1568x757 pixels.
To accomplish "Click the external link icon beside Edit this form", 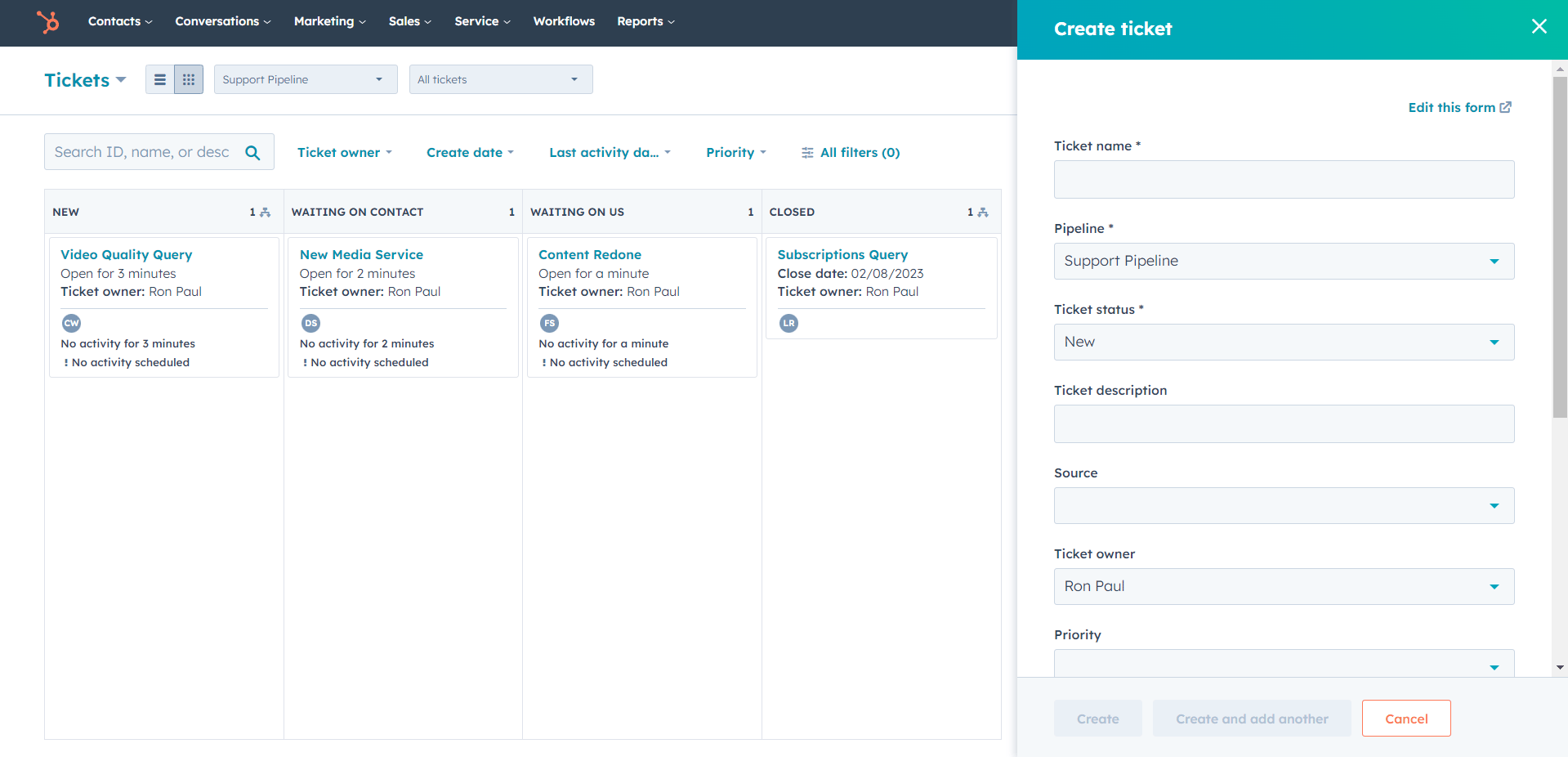I will (1506, 107).
